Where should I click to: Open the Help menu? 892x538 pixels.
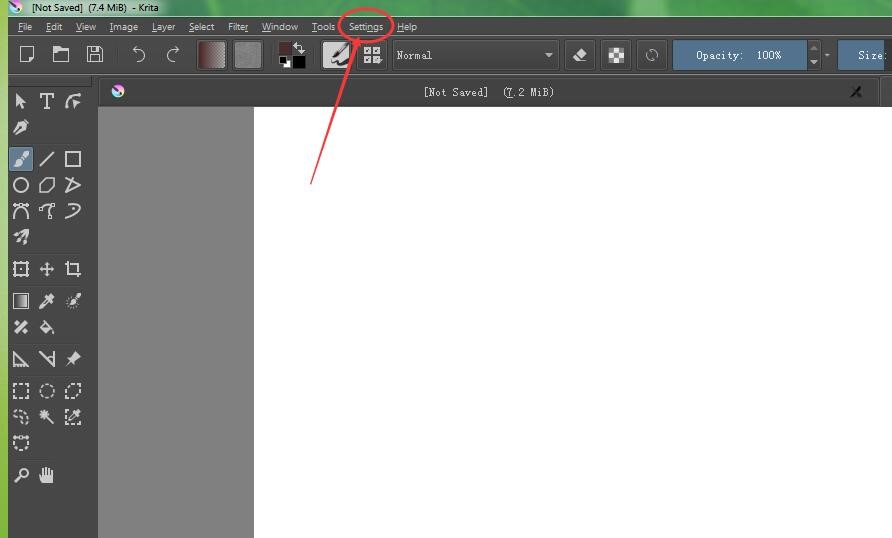[407, 27]
